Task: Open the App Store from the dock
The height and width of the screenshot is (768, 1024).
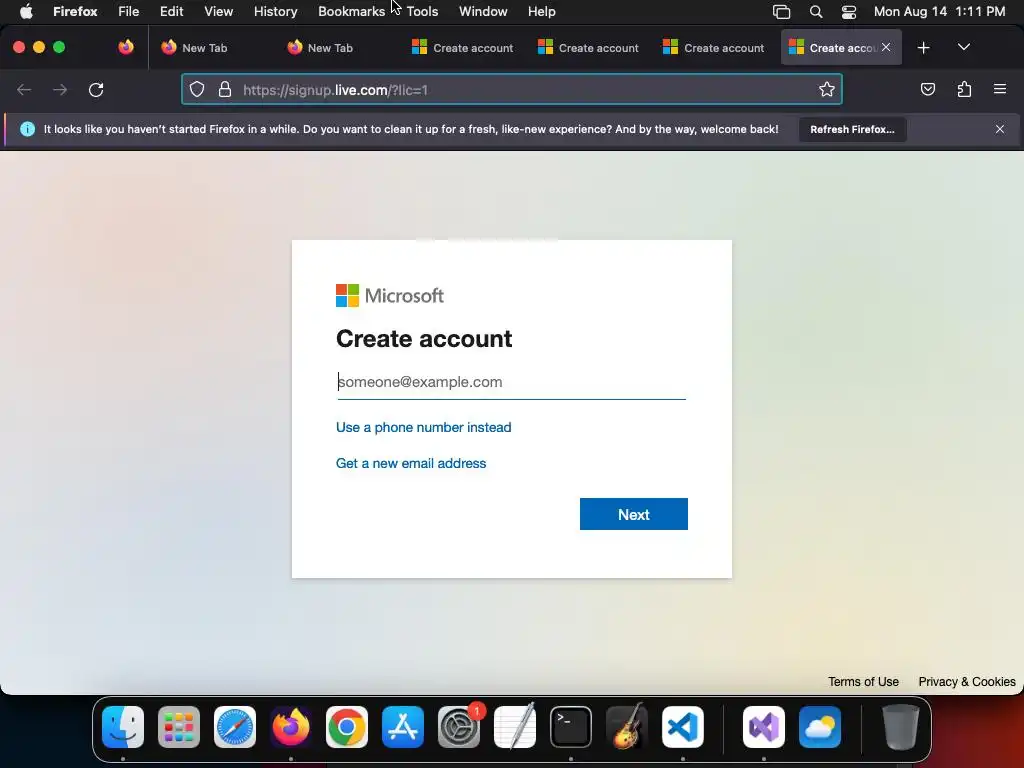Action: pyautogui.click(x=403, y=727)
